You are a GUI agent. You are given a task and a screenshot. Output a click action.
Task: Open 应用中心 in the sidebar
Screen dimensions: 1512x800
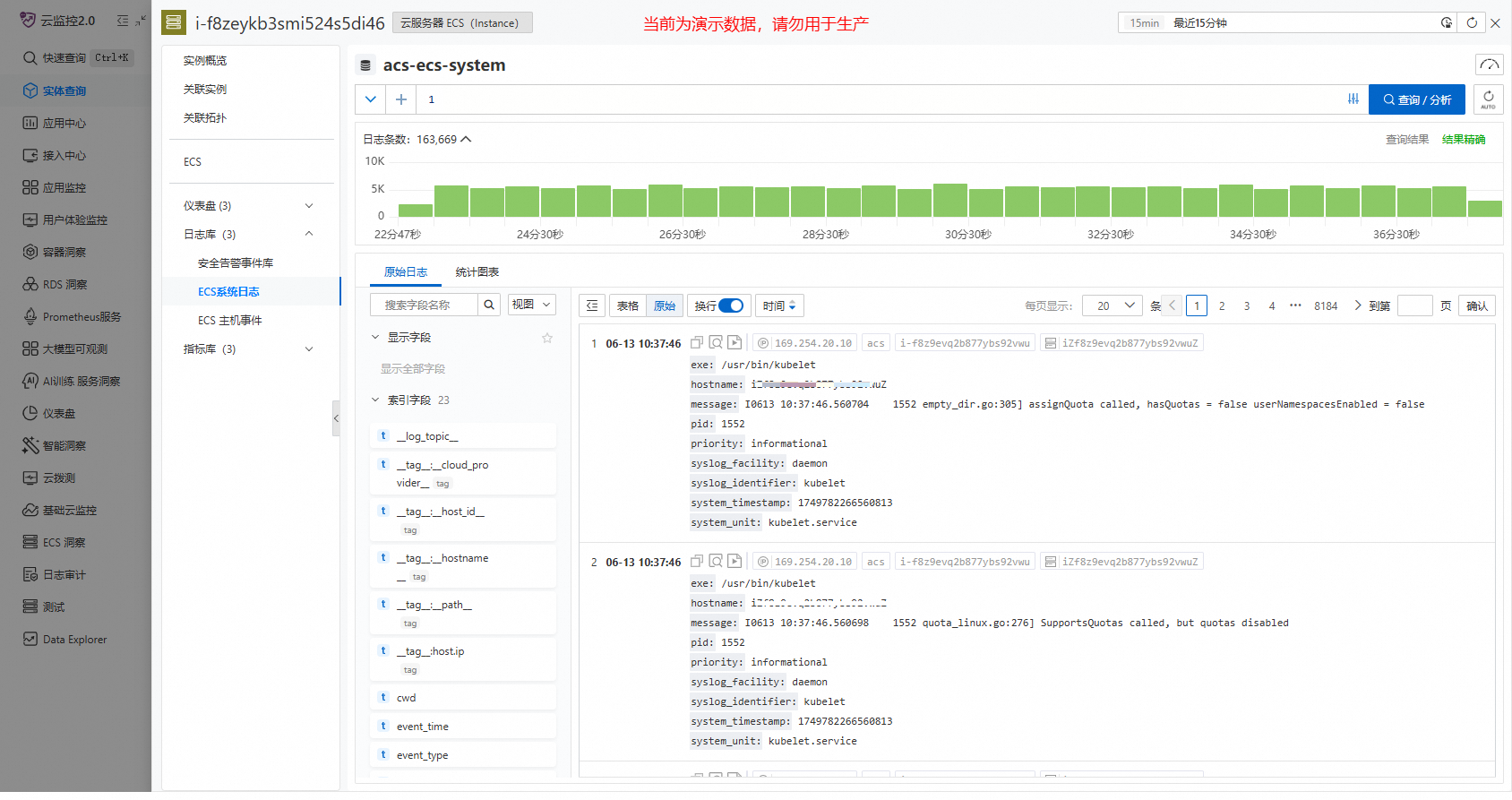pos(56,123)
